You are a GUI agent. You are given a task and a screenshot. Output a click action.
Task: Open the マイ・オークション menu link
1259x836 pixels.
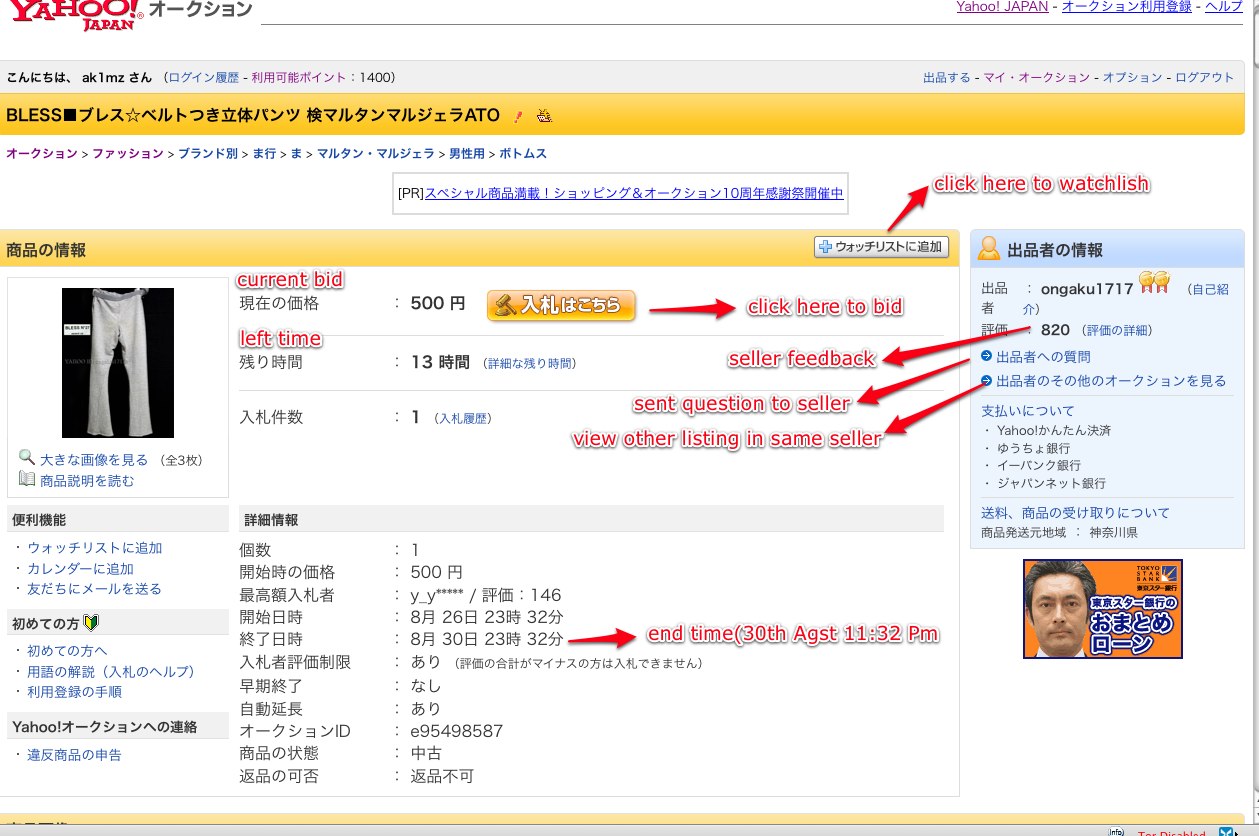1036,77
